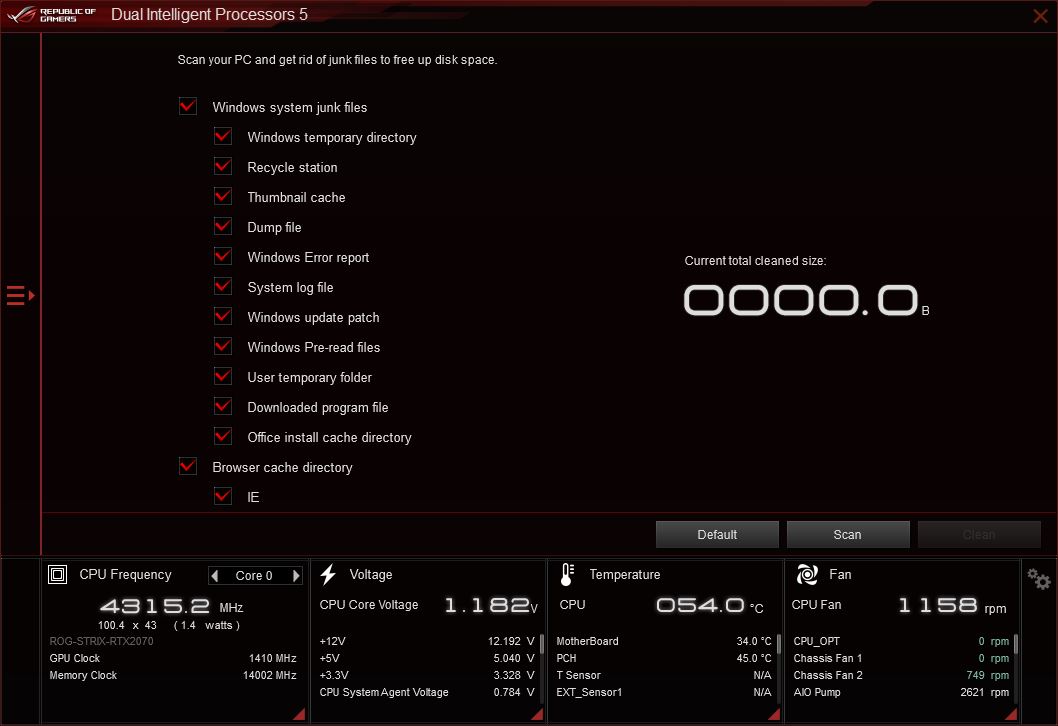Expand the Temperature panel corner triangle

774,714
